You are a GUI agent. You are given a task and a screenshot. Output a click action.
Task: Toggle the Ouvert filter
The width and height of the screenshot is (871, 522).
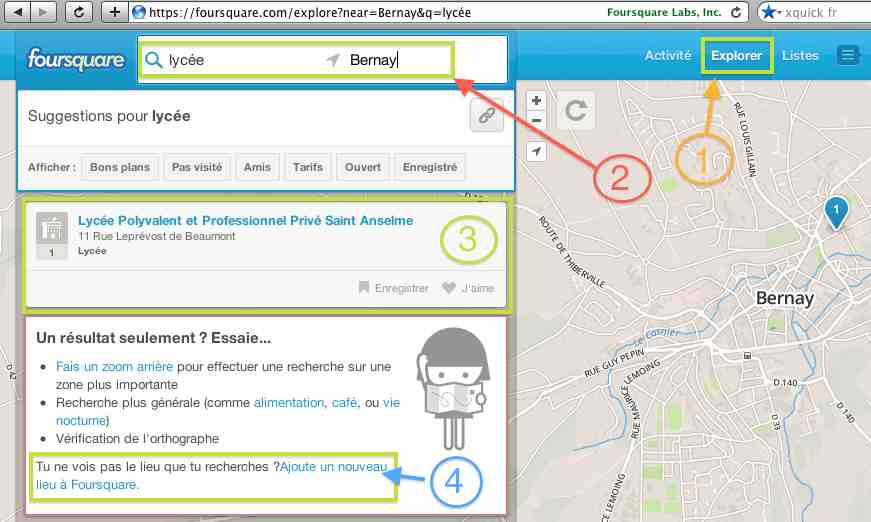tap(363, 167)
